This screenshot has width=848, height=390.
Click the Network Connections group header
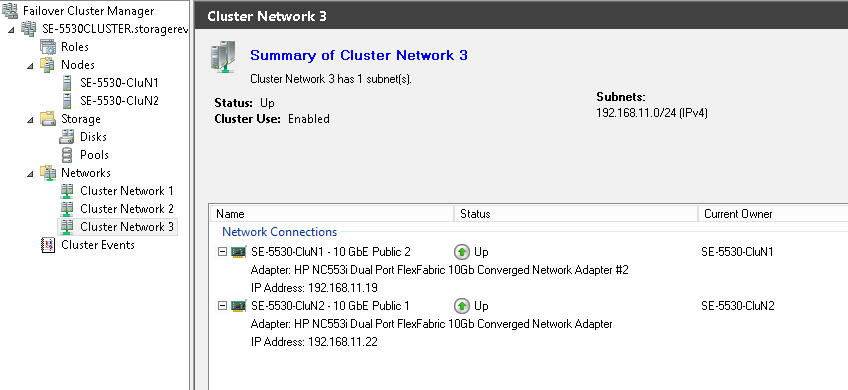pos(280,232)
